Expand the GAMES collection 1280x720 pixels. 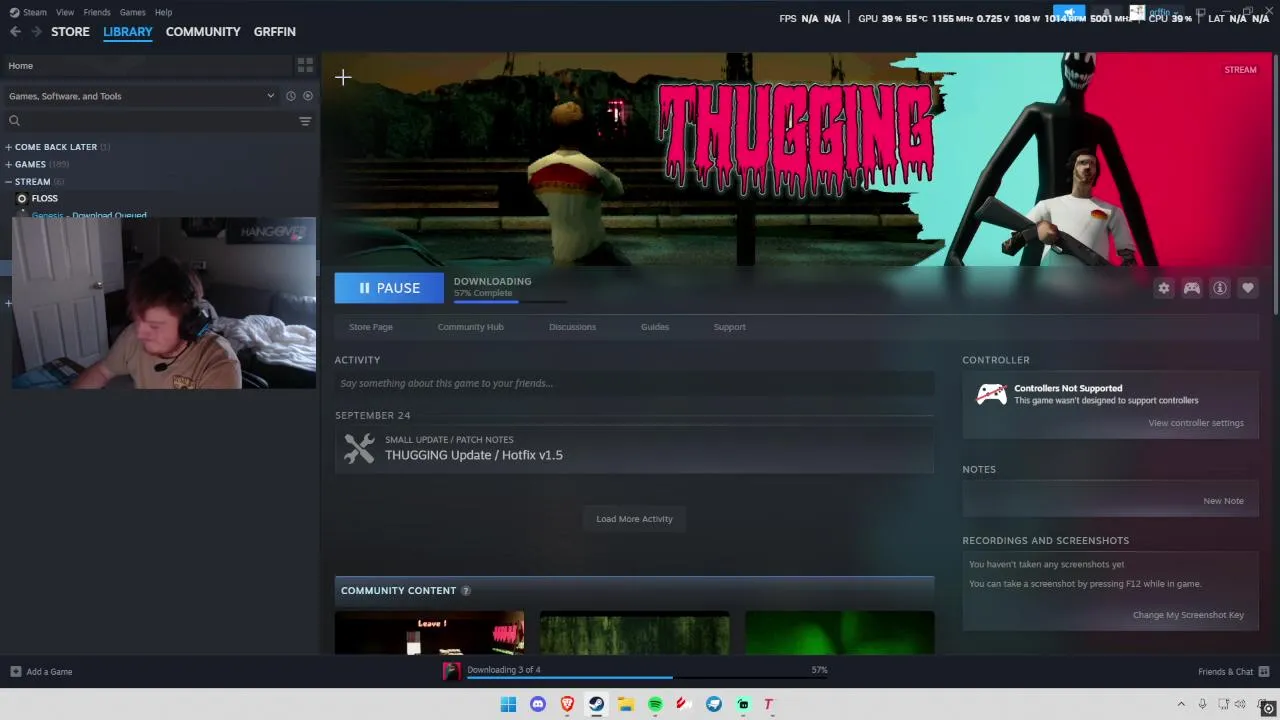point(9,164)
